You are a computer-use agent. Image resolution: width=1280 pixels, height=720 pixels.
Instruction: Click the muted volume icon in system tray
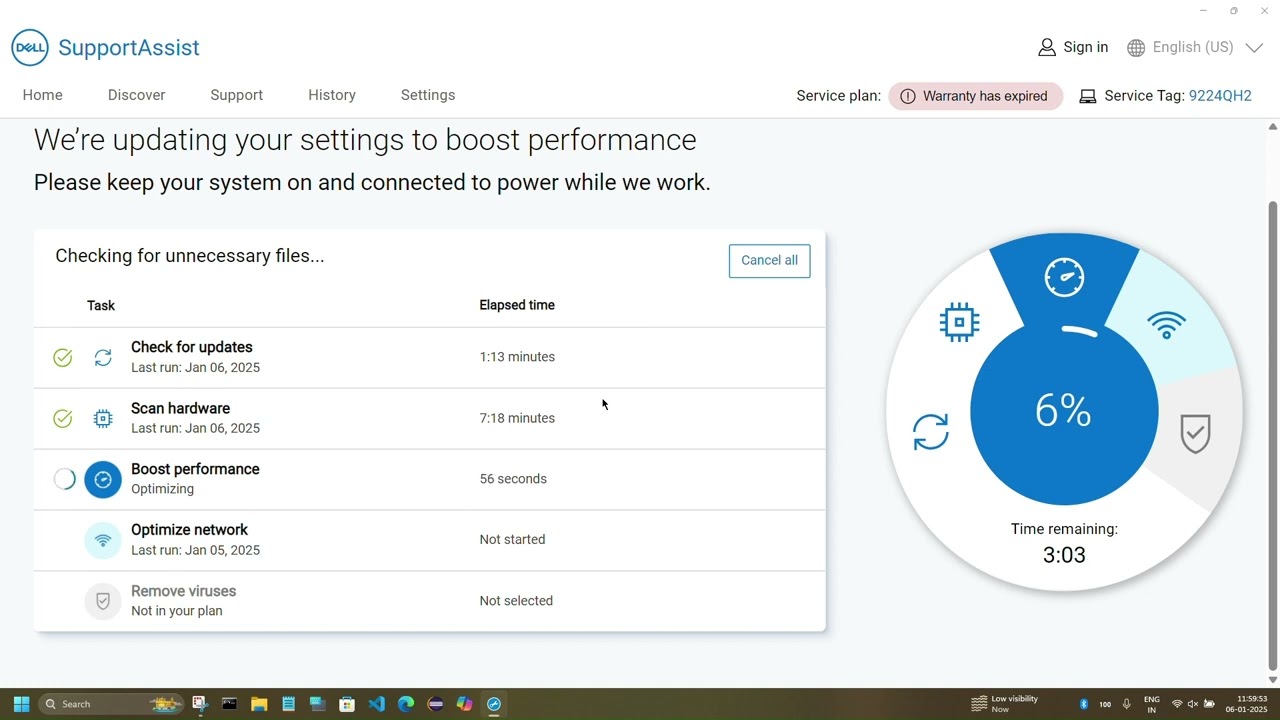(x=1193, y=704)
